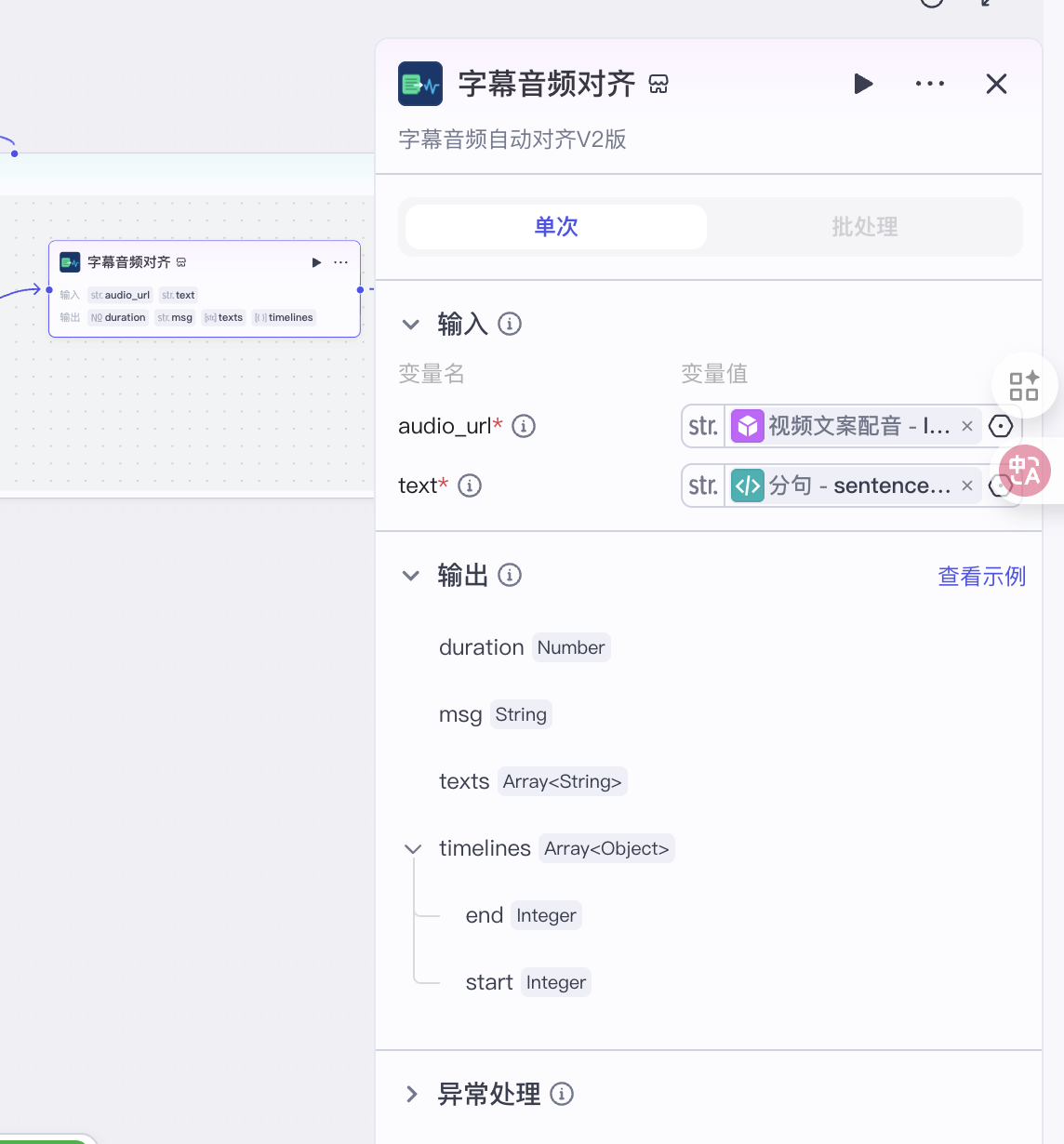Screen dimensions: 1064x1144
Task: Run the 字幕音频对齐 node from panel header
Action: [863, 85]
